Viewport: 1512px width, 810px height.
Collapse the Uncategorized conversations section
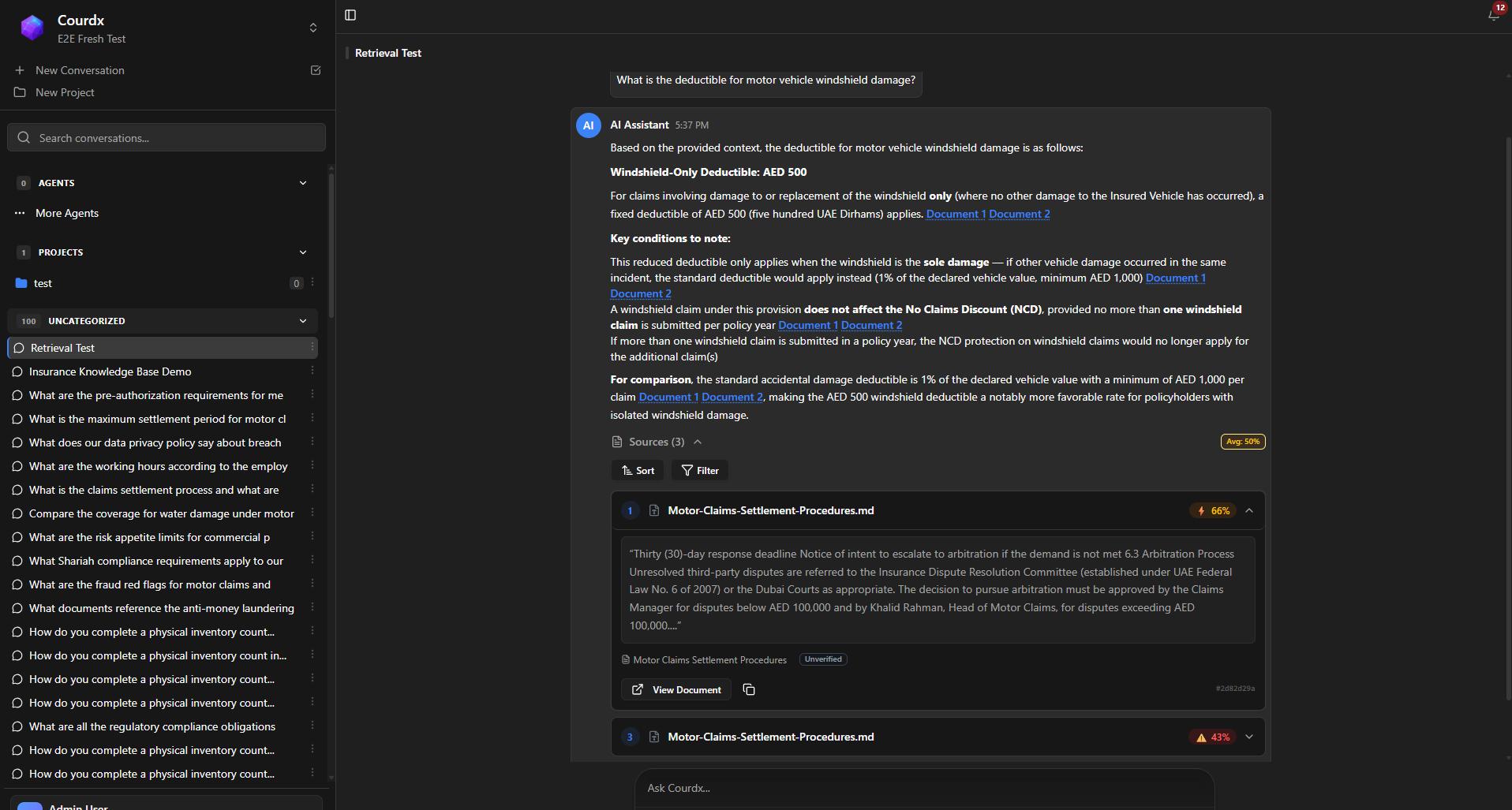303,321
